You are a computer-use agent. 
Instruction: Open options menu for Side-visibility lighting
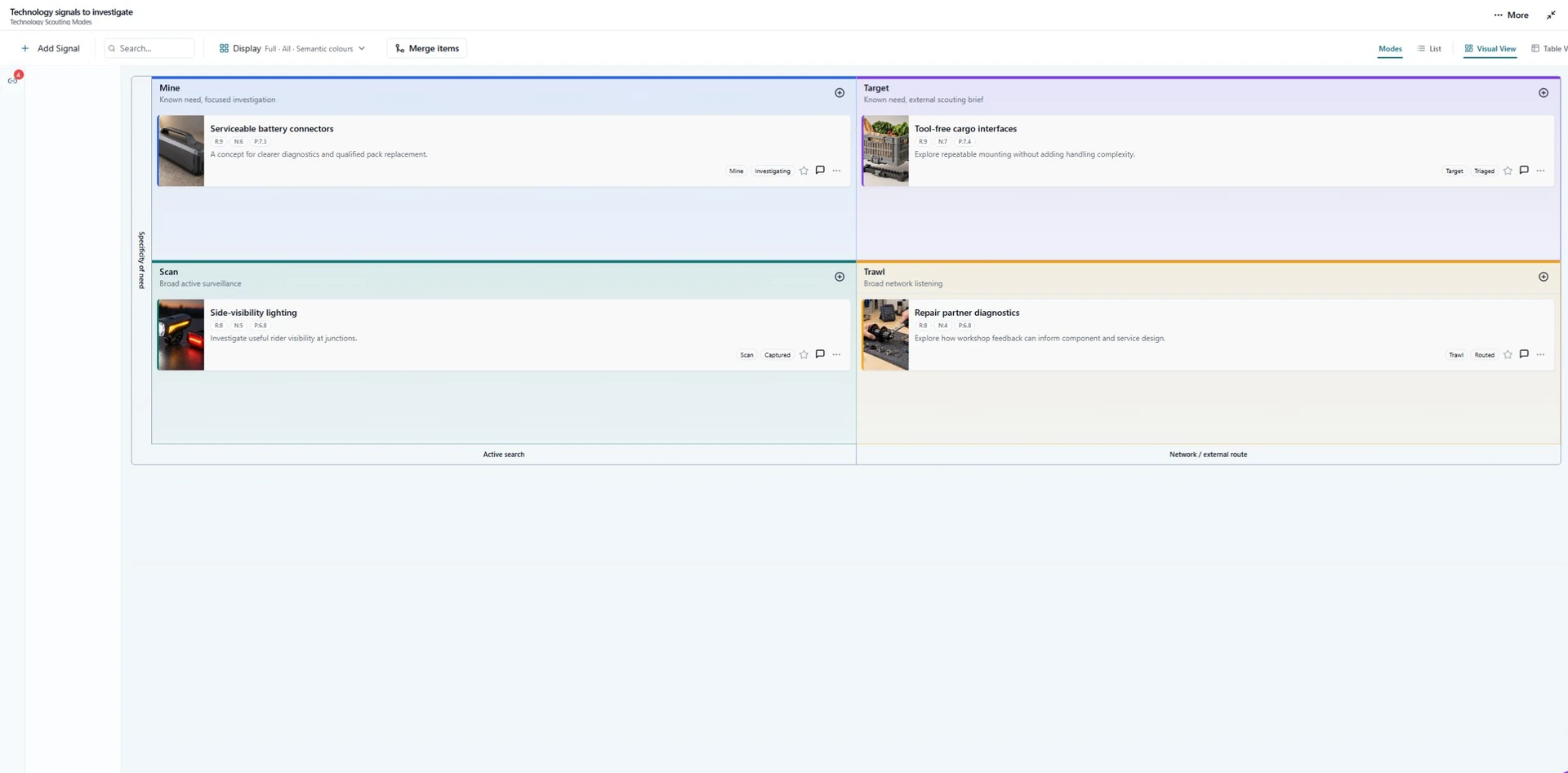point(836,354)
